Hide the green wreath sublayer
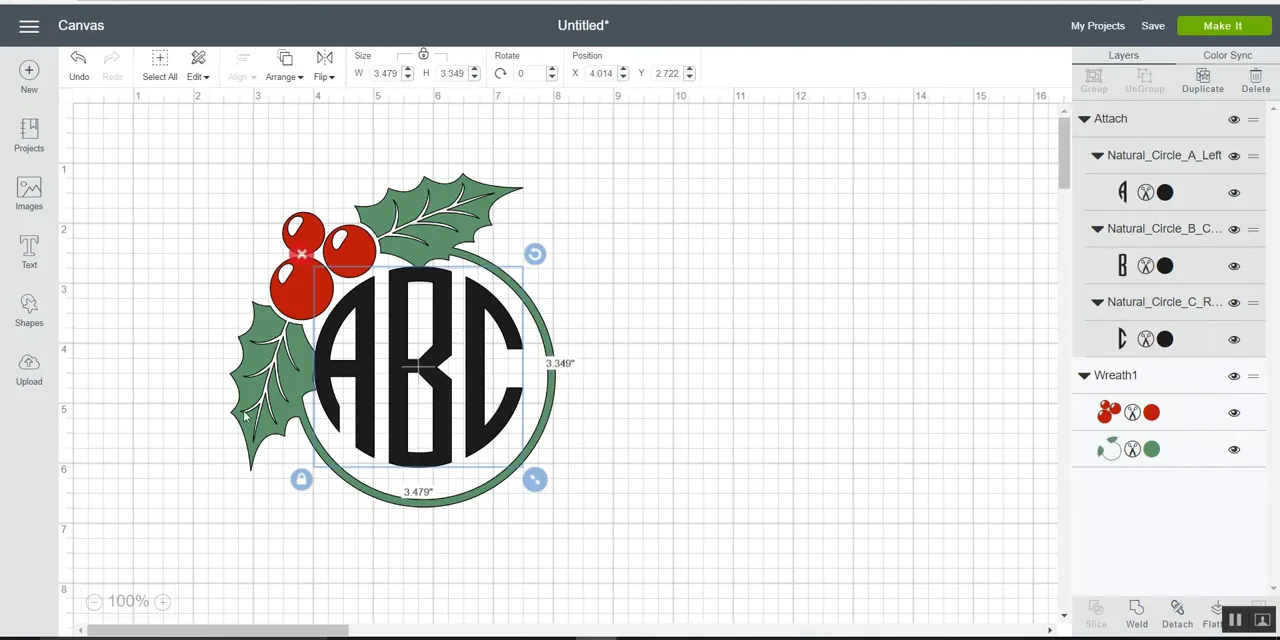This screenshot has width=1280, height=640. pyautogui.click(x=1234, y=450)
